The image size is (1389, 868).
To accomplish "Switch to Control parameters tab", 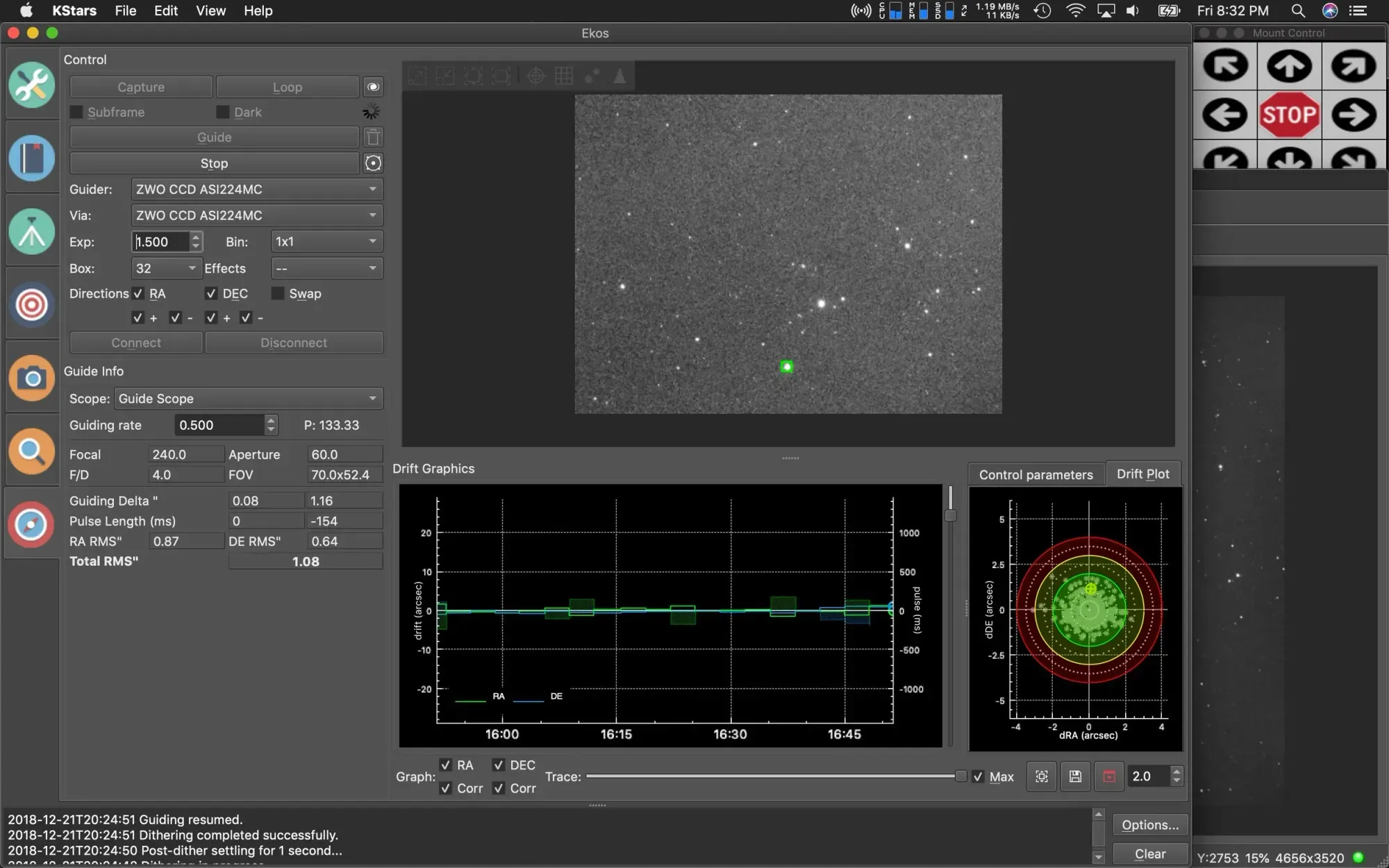I will click(x=1035, y=474).
